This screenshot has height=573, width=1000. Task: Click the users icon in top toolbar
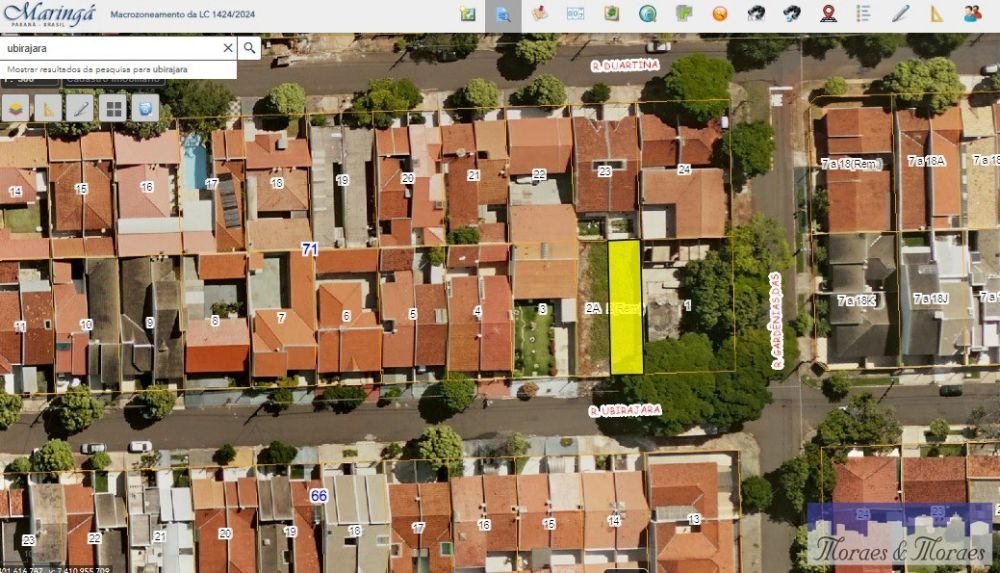click(972, 14)
